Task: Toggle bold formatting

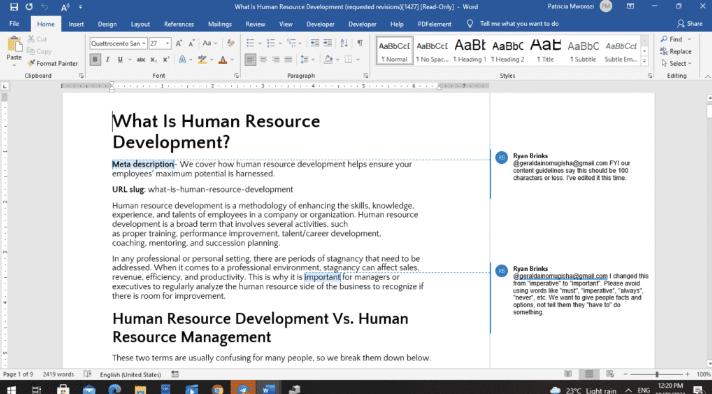Action: click(x=95, y=59)
